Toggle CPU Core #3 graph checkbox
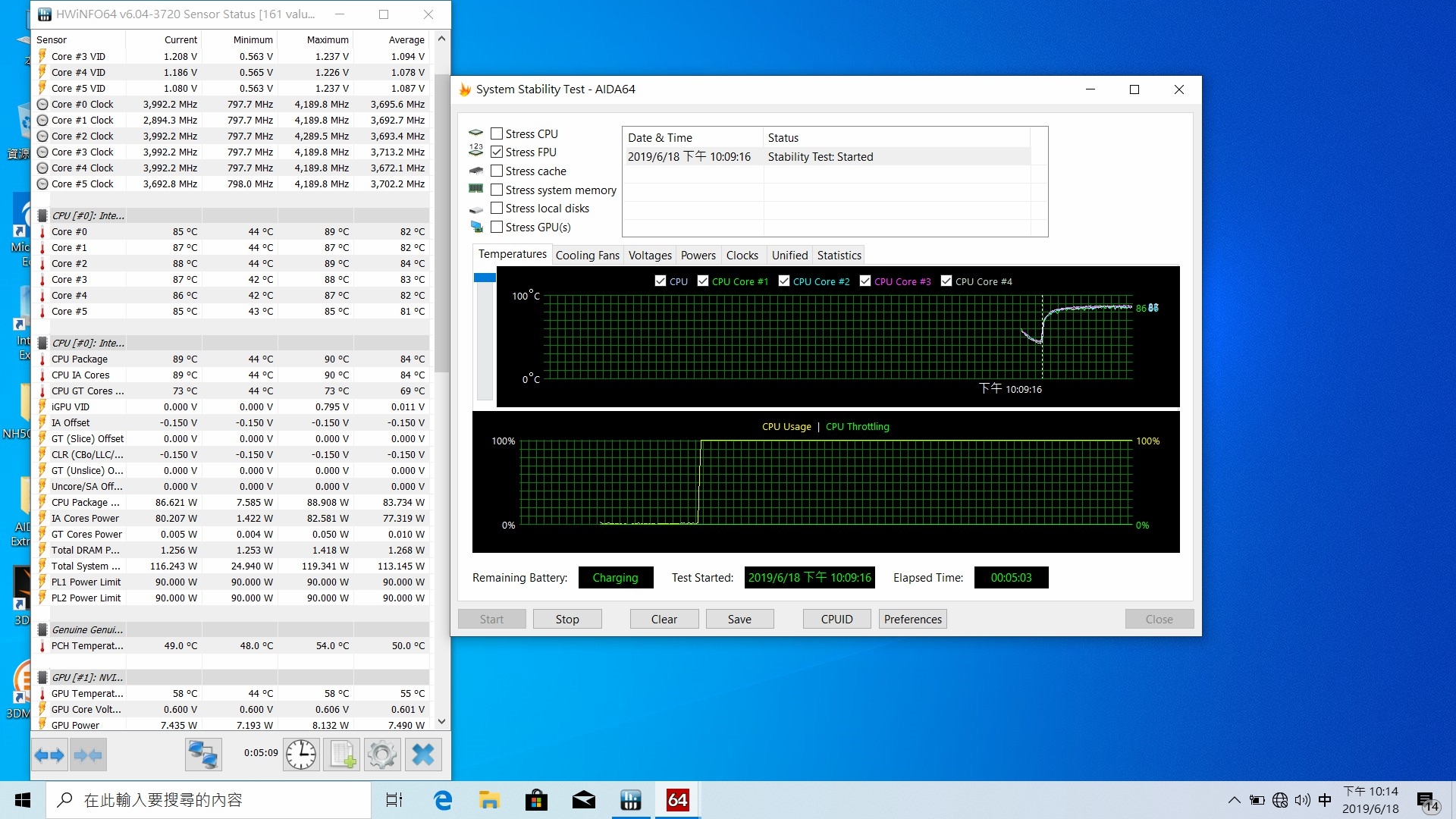 tap(865, 281)
